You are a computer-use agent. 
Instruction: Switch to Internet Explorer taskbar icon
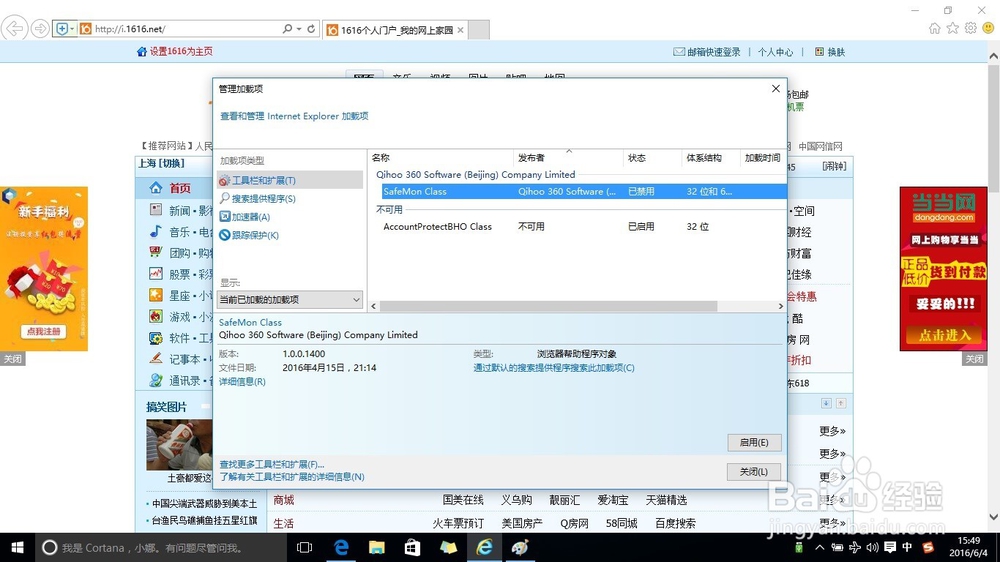click(484, 547)
